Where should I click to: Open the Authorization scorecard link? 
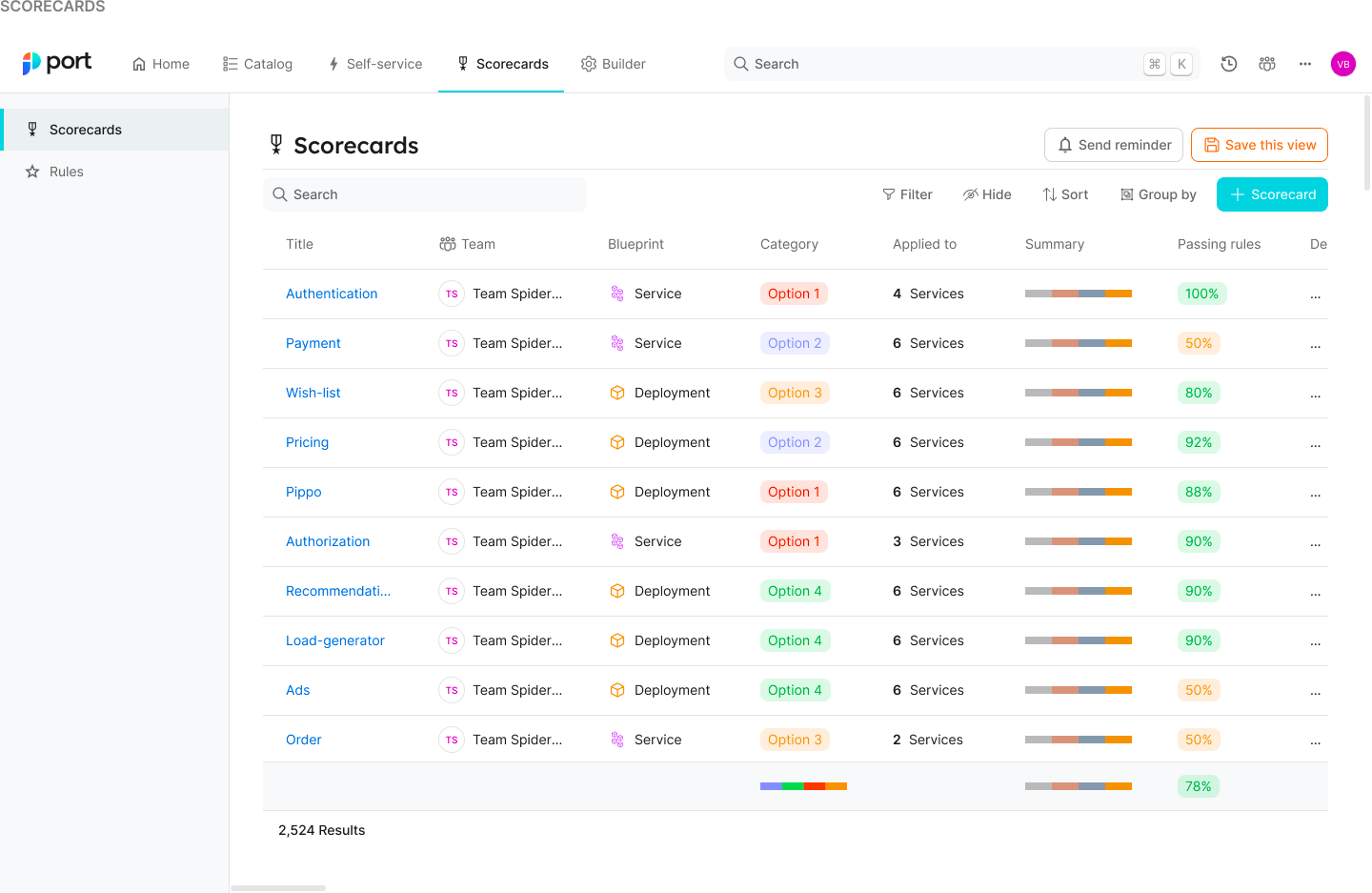[328, 541]
